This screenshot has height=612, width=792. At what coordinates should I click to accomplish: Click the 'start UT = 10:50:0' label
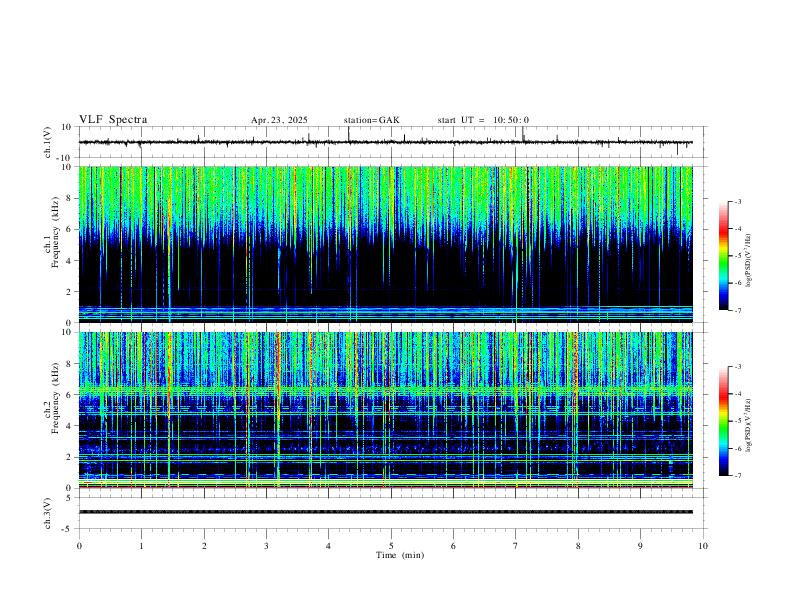(x=483, y=120)
